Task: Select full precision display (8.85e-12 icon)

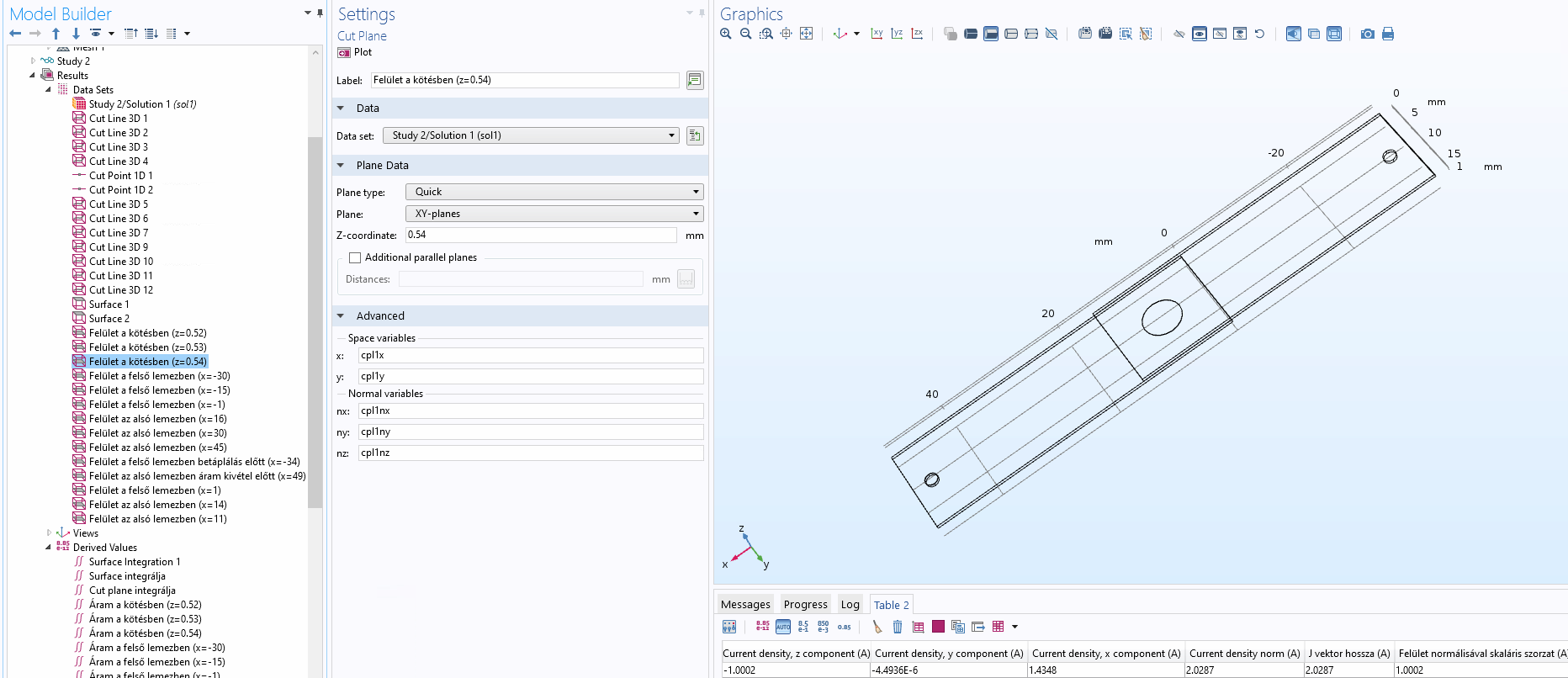Action: [763, 627]
